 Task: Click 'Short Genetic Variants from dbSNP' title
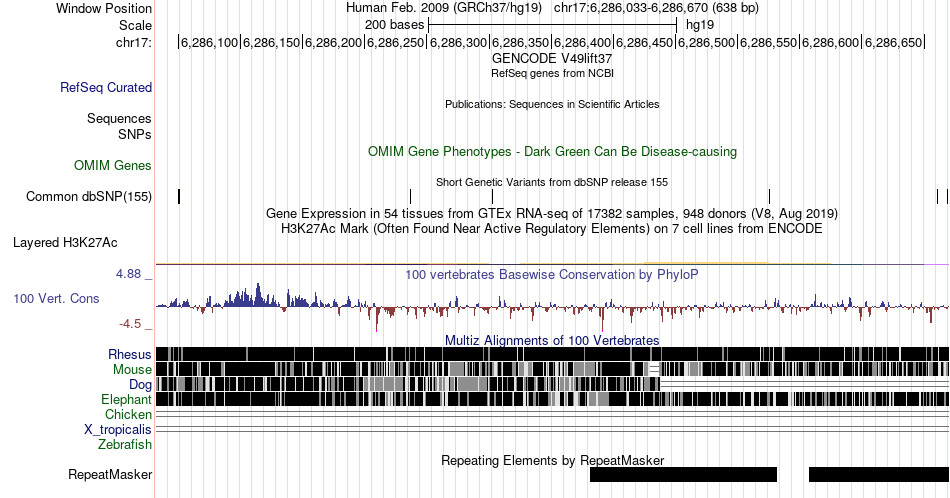point(552,182)
